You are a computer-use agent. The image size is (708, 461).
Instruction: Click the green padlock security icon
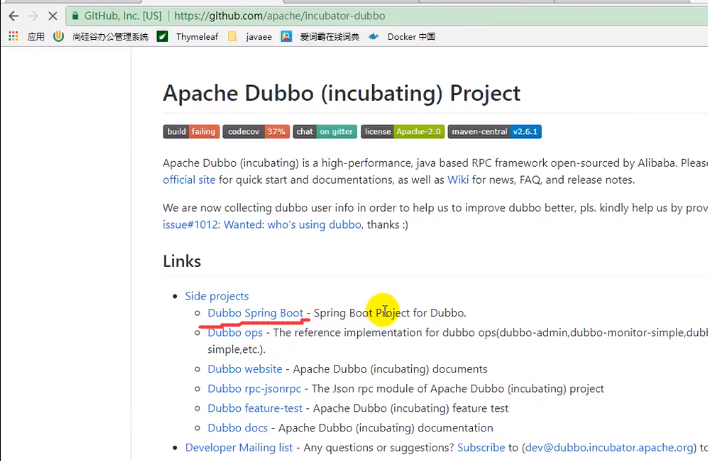pos(75,16)
